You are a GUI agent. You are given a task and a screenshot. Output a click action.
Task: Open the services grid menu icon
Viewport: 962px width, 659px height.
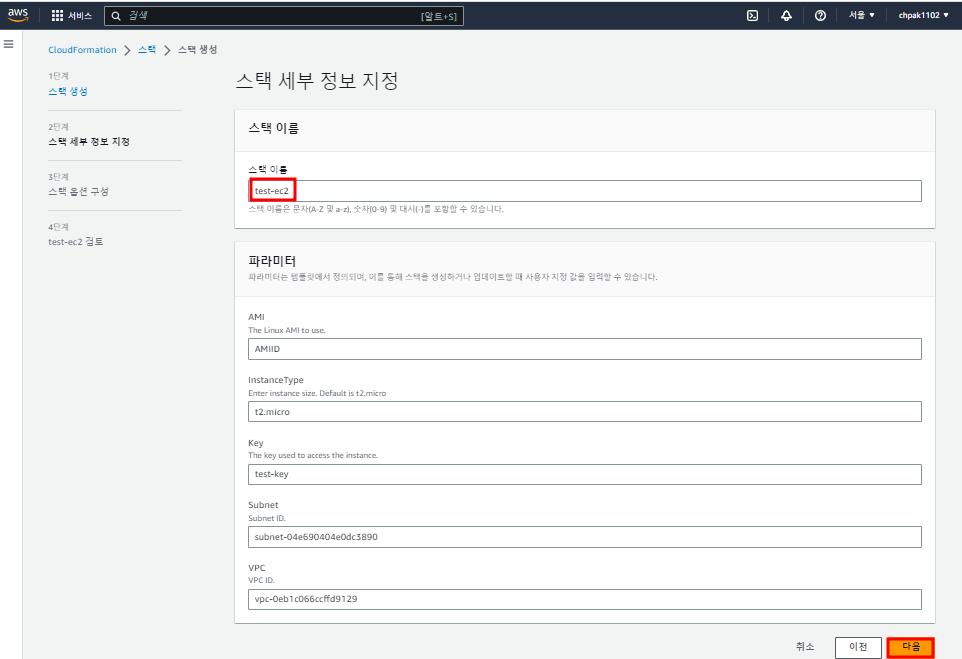coord(57,15)
